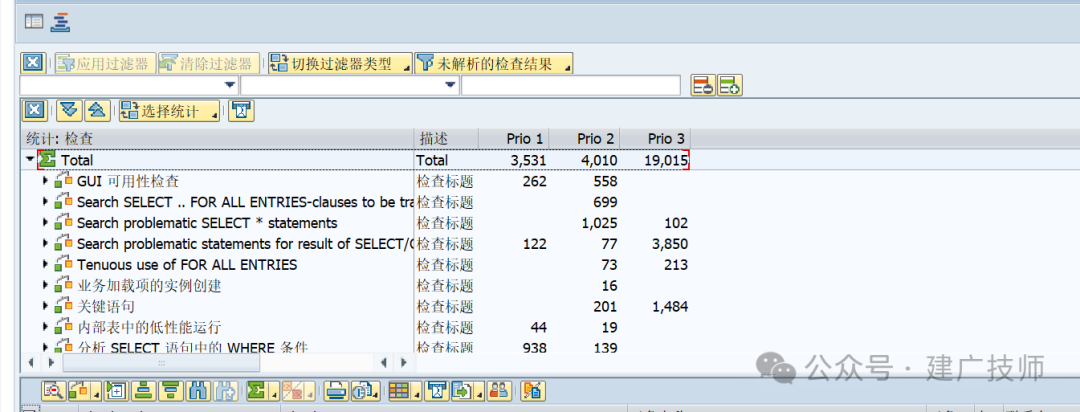Click the 统计: 检查 column header

coord(218,138)
